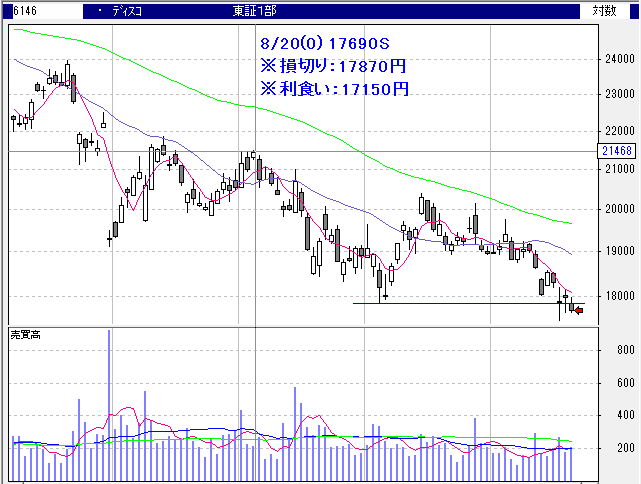Click the 18000 price axis label
The image size is (641, 484).
(616, 296)
